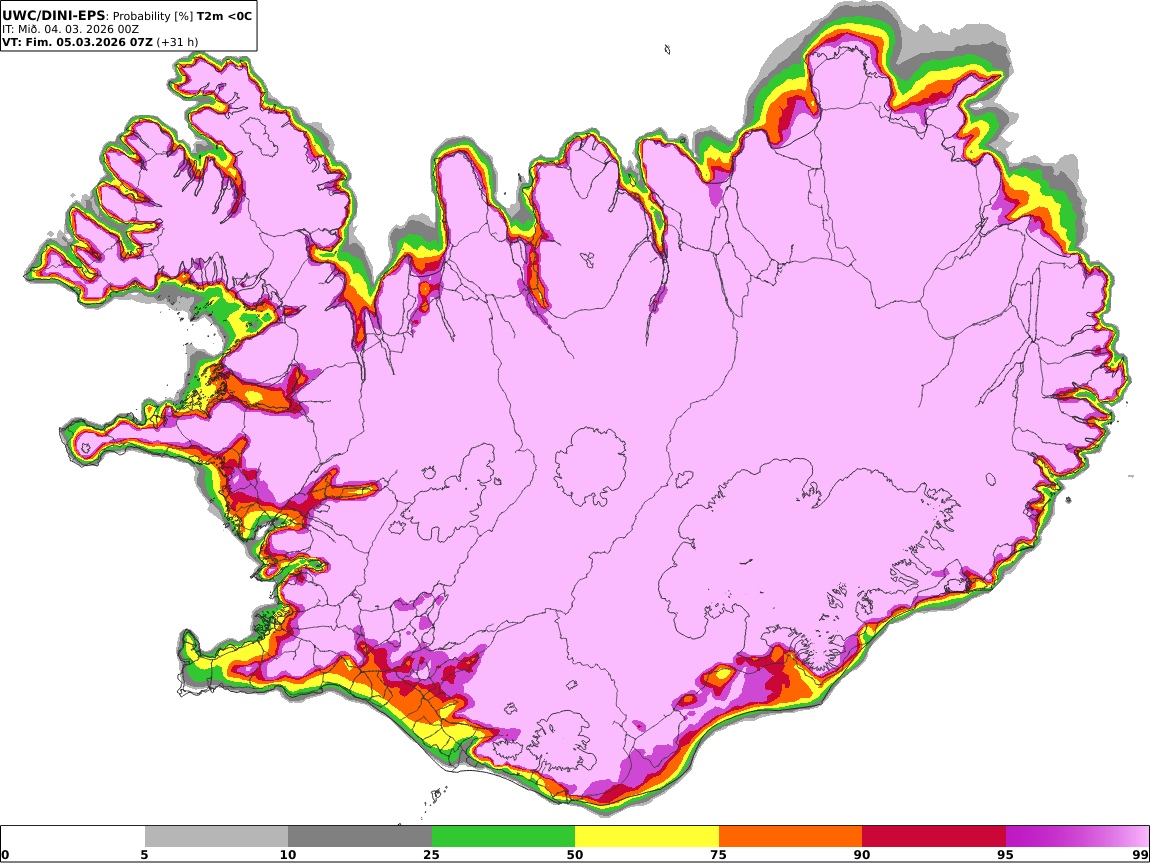This screenshot has width=1150, height=863.
Task: Click the 'T2m <0C' parameter label
Action: [224, 15]
